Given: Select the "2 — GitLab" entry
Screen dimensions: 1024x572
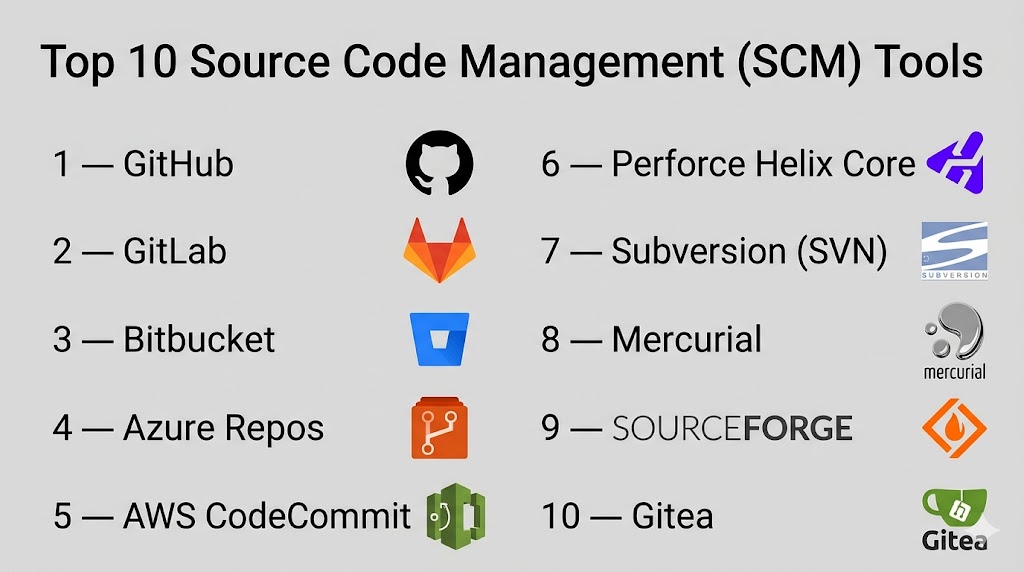Looking at the screenshot, I should [140, 251].
